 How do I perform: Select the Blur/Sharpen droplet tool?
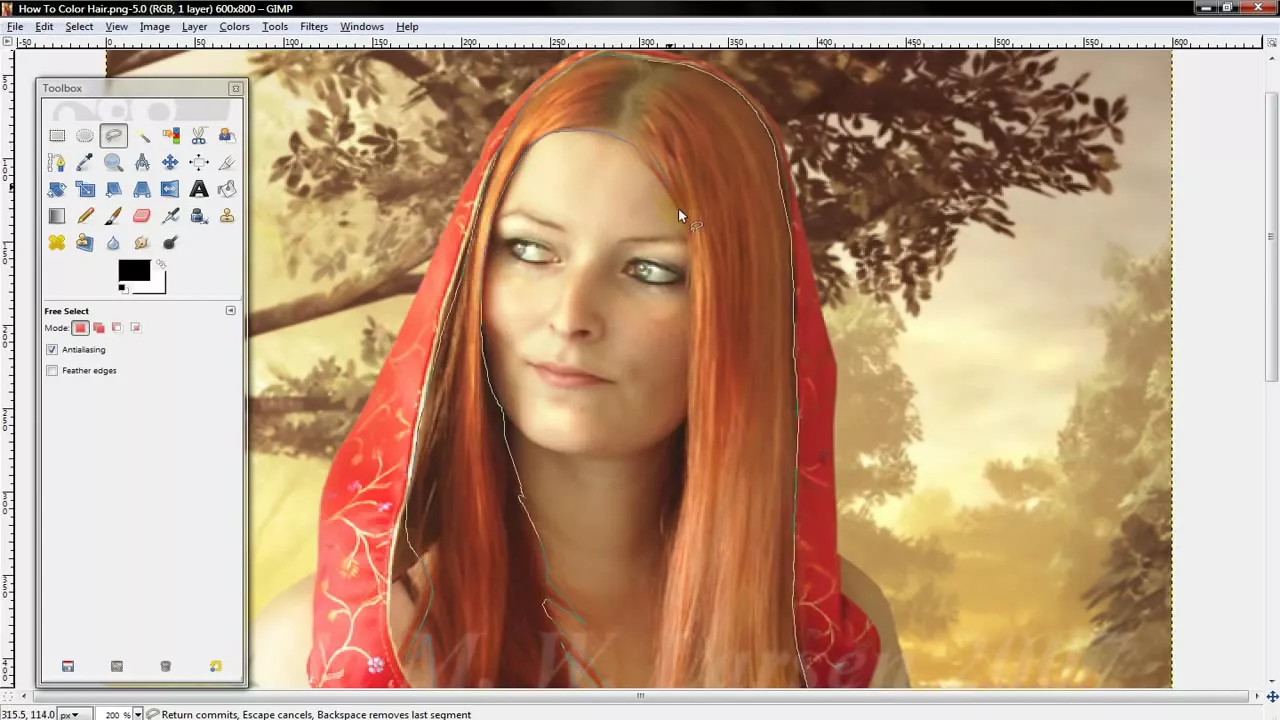pyautogui.click(x=113, y=243)
